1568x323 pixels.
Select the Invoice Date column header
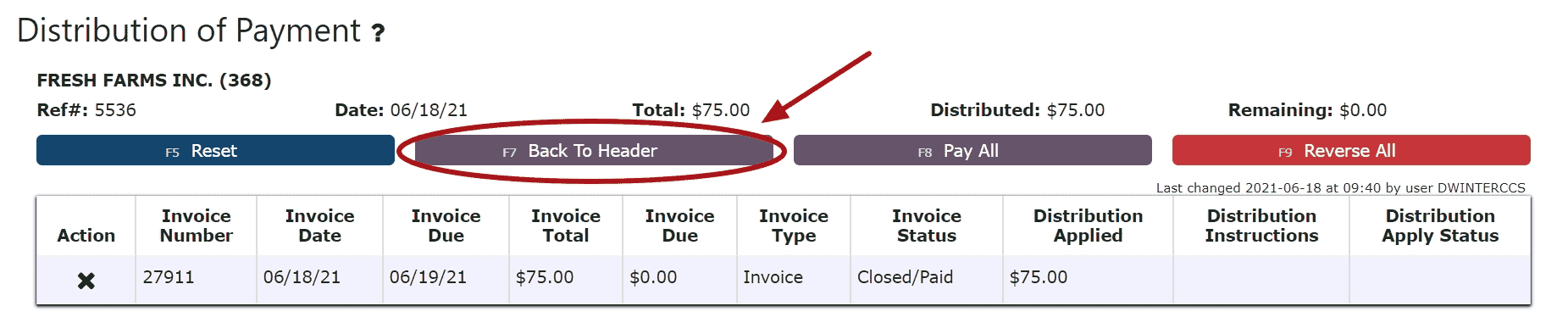pyautogui.click(x=319, y=226)
